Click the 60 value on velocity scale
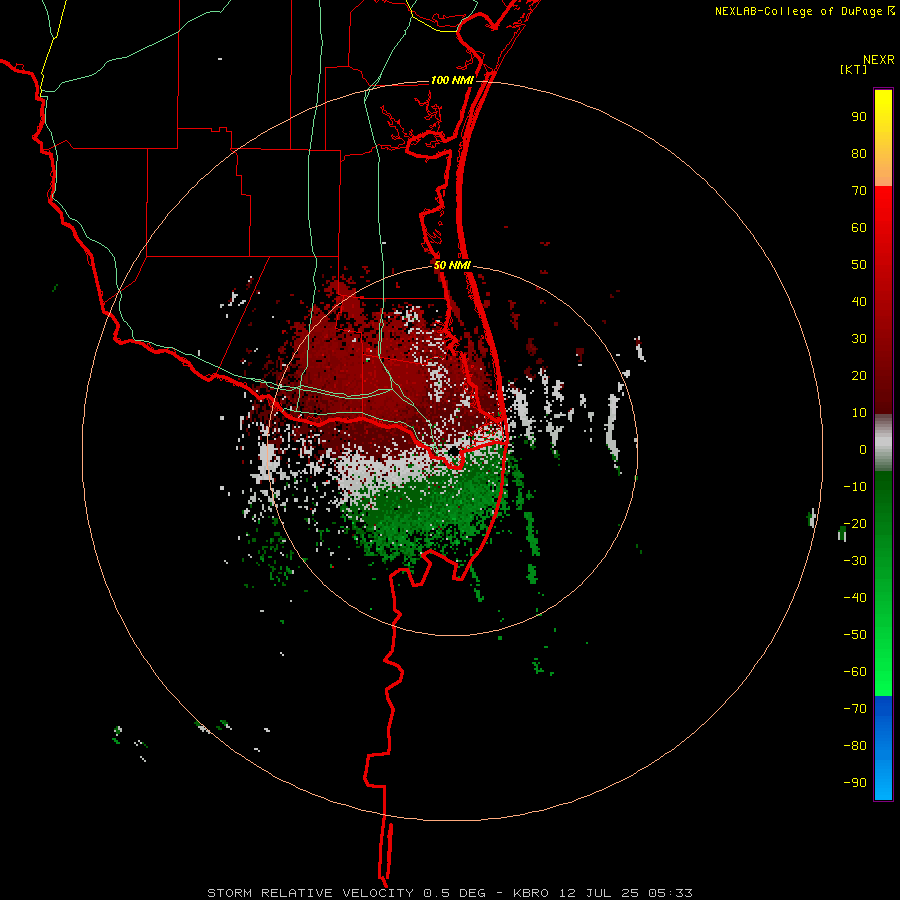This screenshot has width=900, height=900. click(859, 228)
